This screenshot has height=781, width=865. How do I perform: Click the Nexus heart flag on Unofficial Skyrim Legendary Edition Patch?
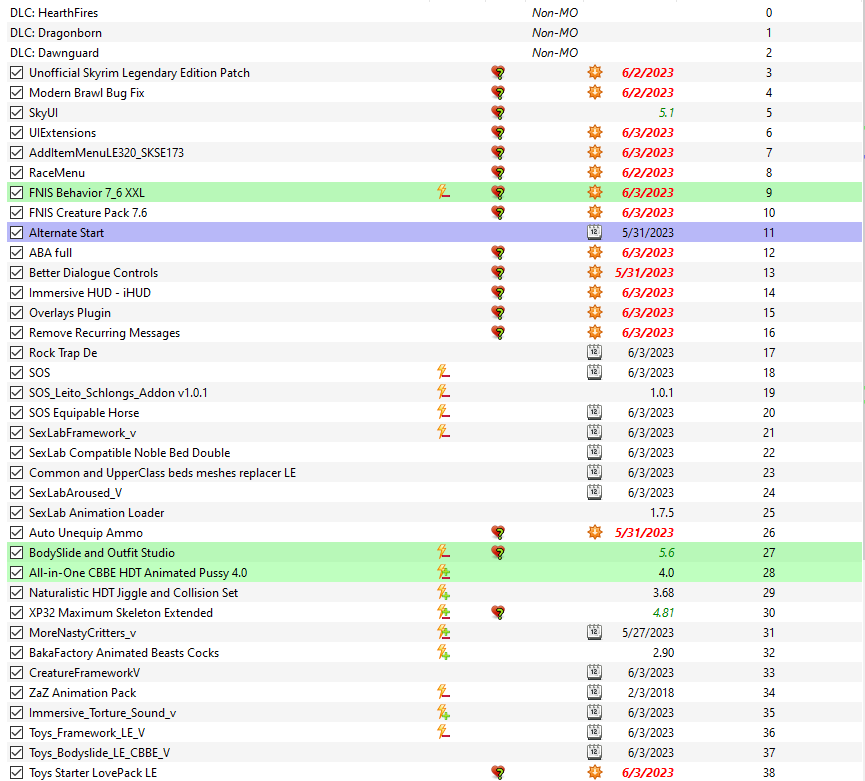coord(498,73)
